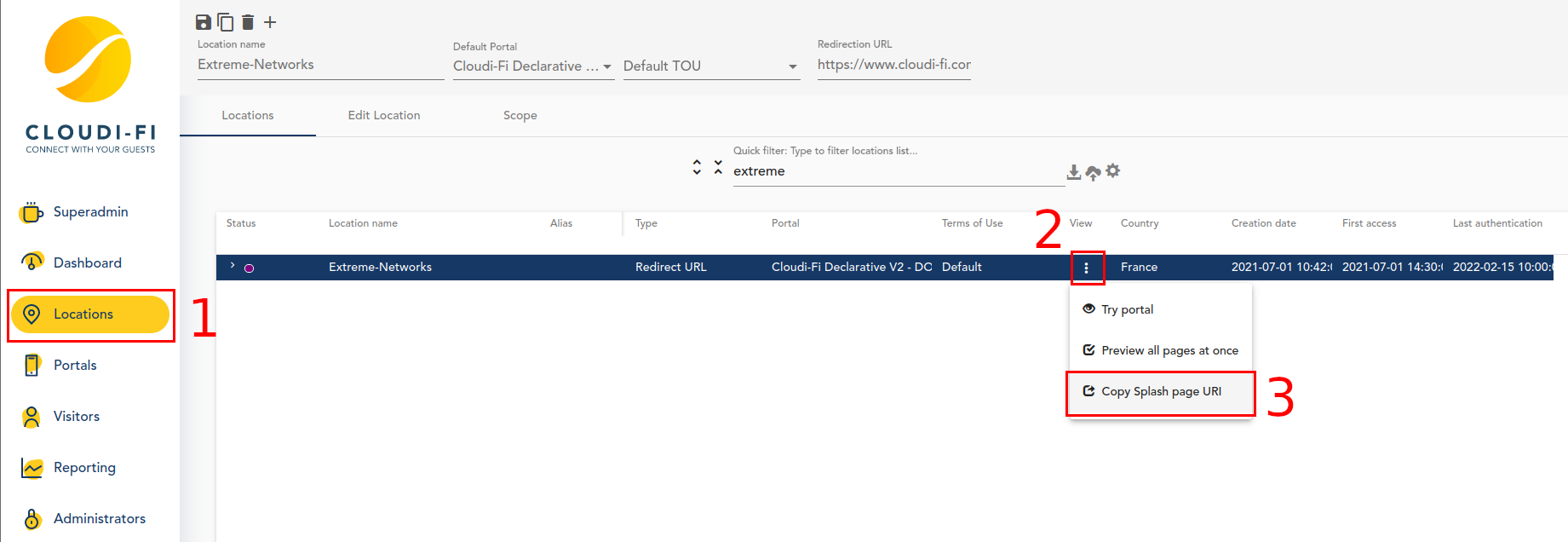Click Copy Splash page URI
The image size is (1568, 542).
coord(1161,391)
